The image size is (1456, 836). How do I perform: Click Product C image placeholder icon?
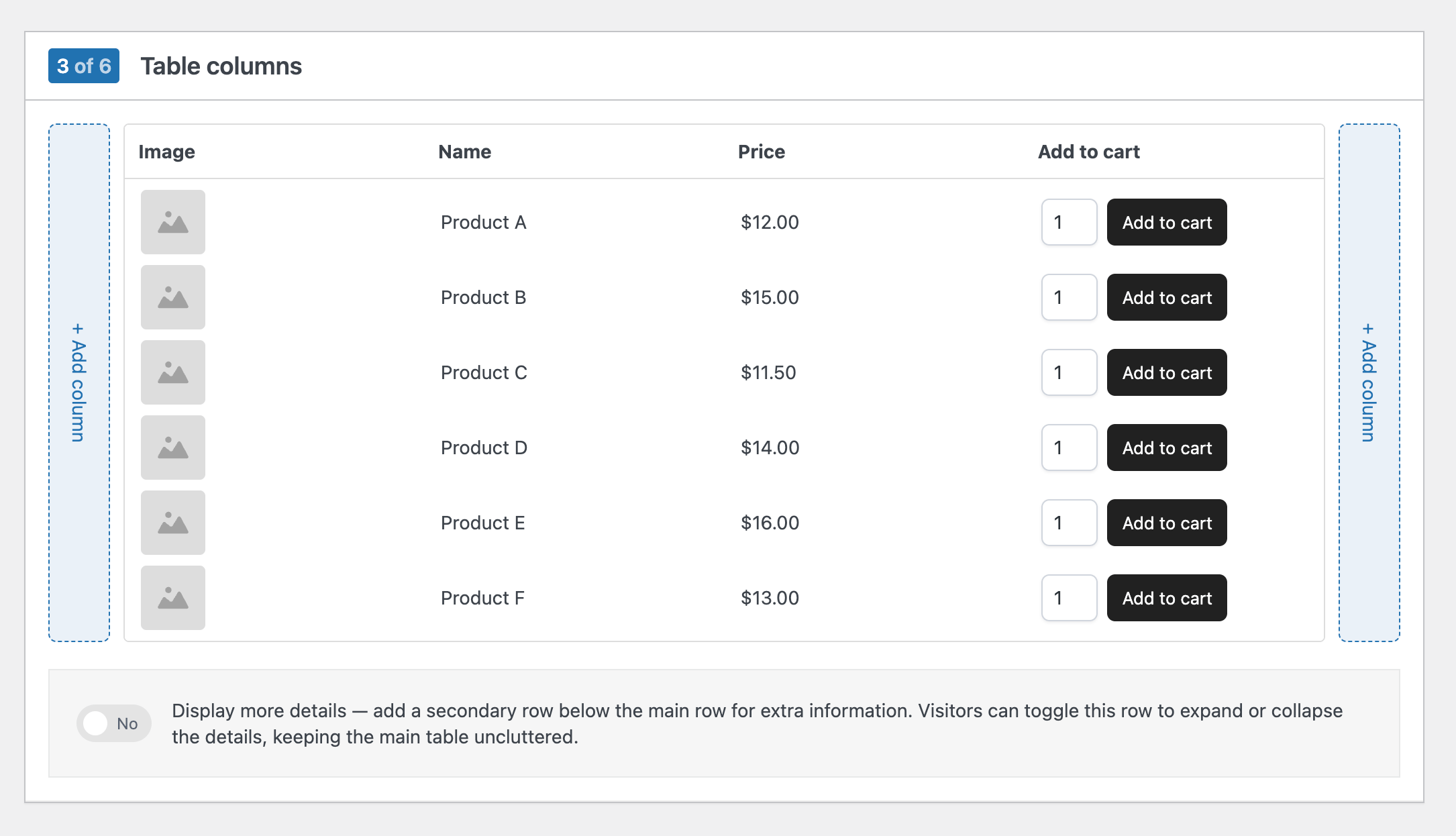pos(172,372)
